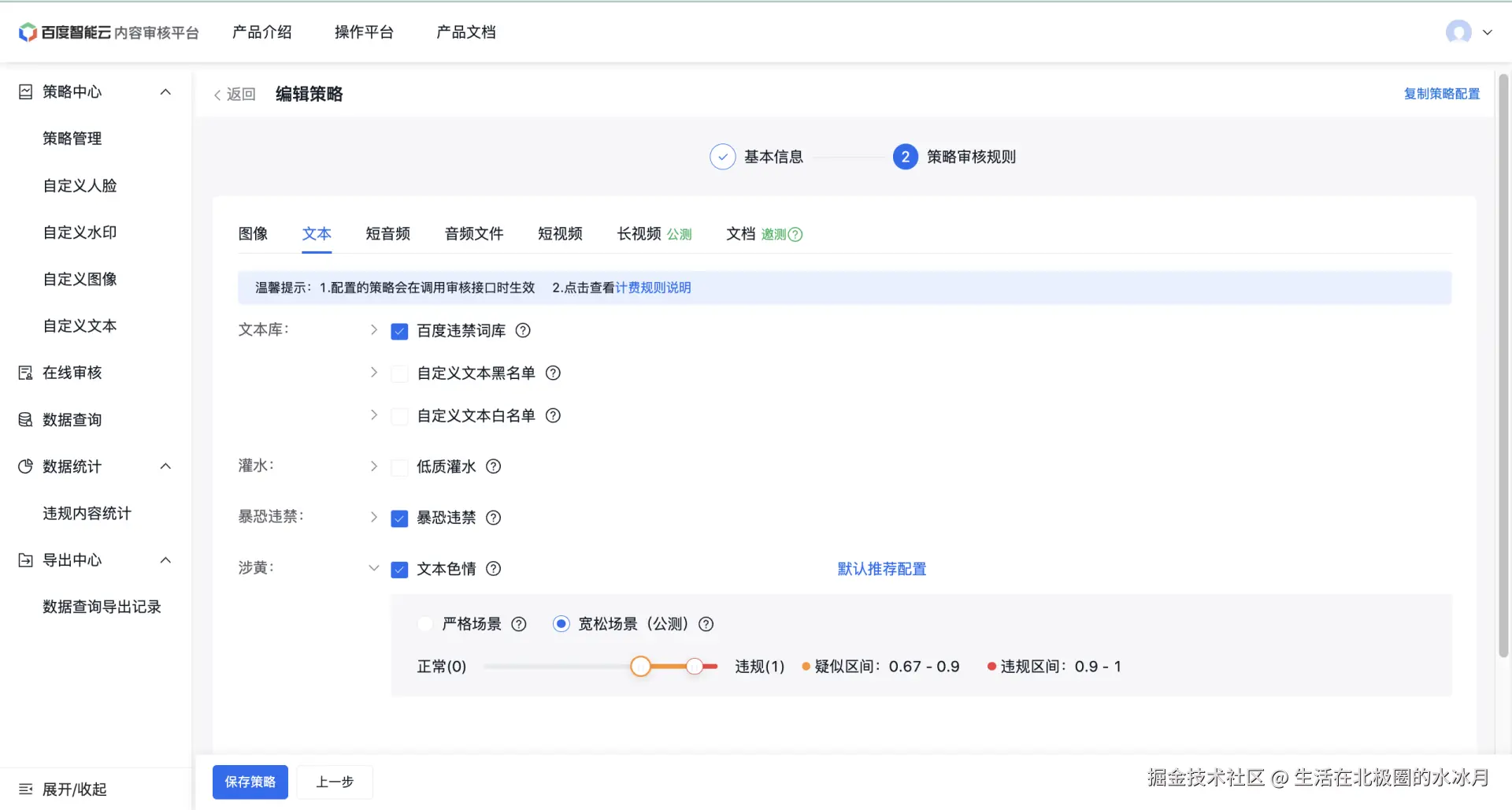This screenshot has width=1512, height=810.
Task: Show help for 自定义文本黑名单
Action: point(554,373)
